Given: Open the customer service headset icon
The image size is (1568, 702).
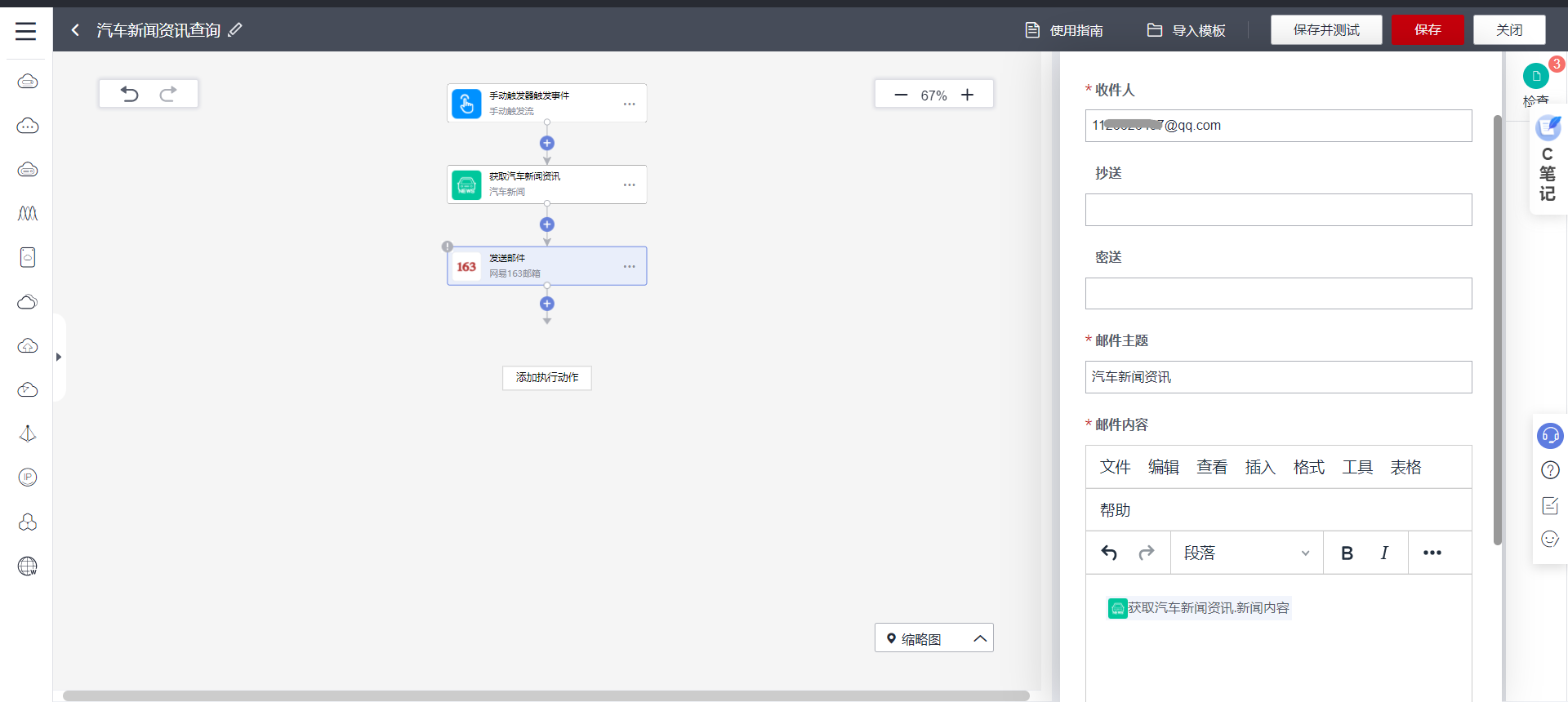Looking at the screenshot, I should click(x=1550, y=436).
